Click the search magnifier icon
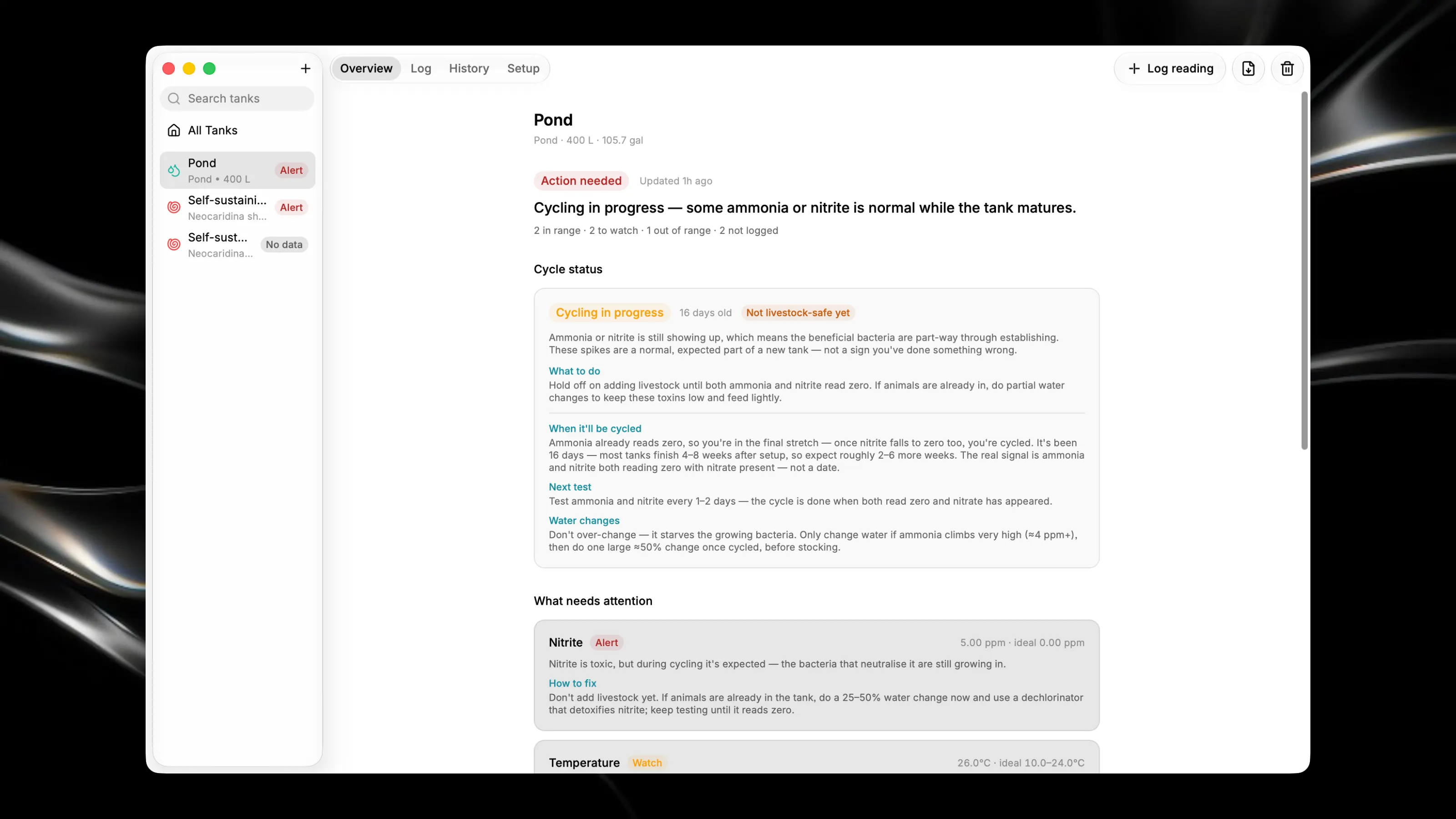The height and width of the screenshot is (819, 1456). click(174, 98)
